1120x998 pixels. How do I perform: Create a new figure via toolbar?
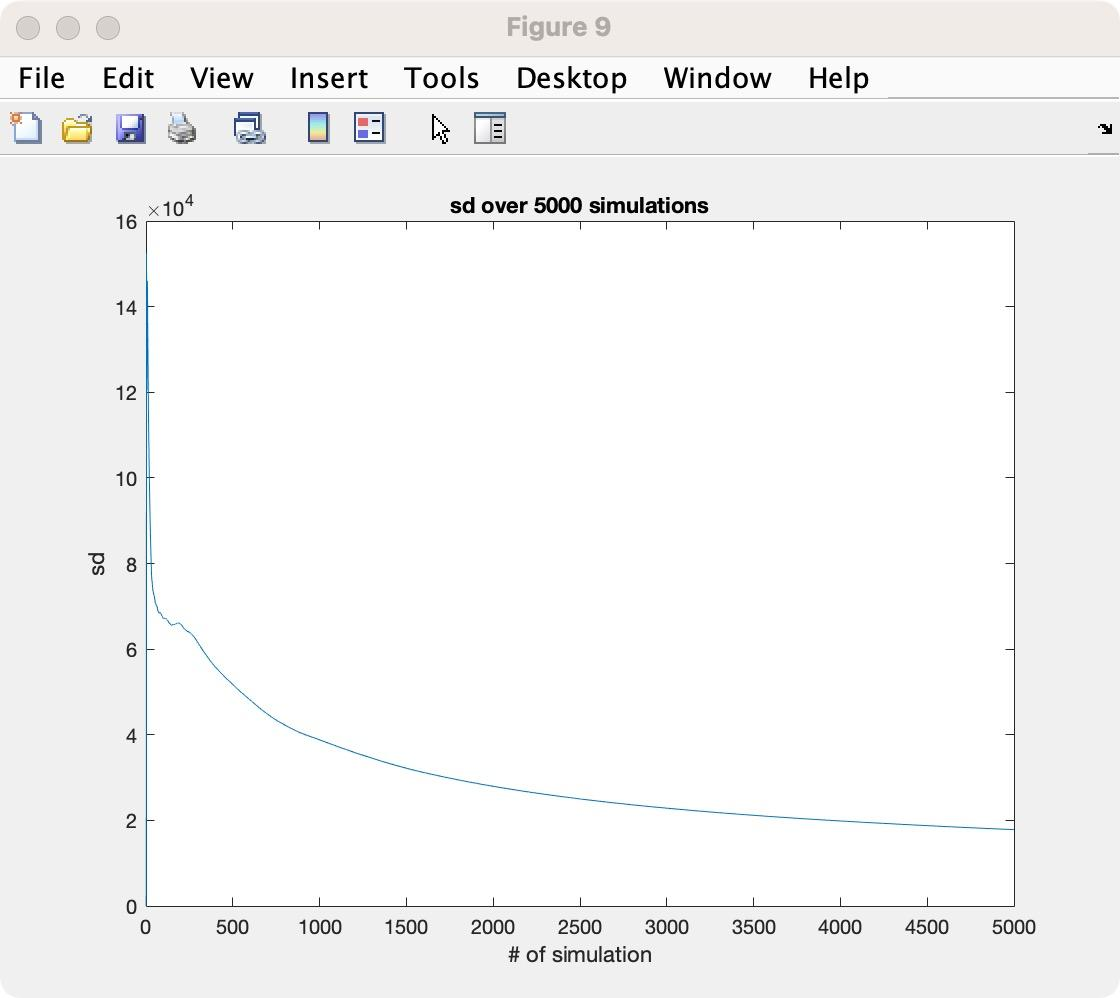click(x=28, y=128)
